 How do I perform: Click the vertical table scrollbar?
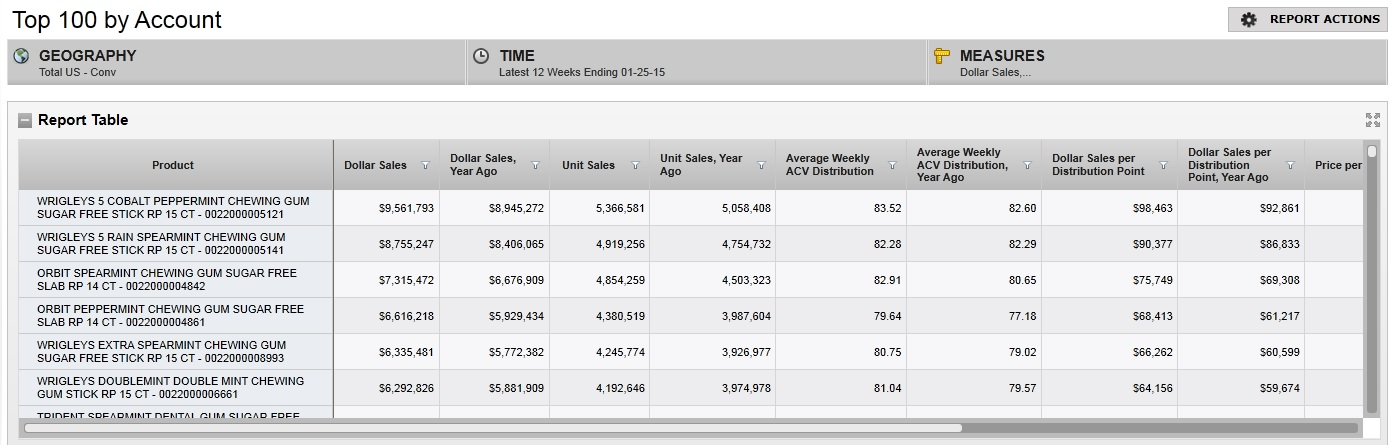[x=1372, y=280]
